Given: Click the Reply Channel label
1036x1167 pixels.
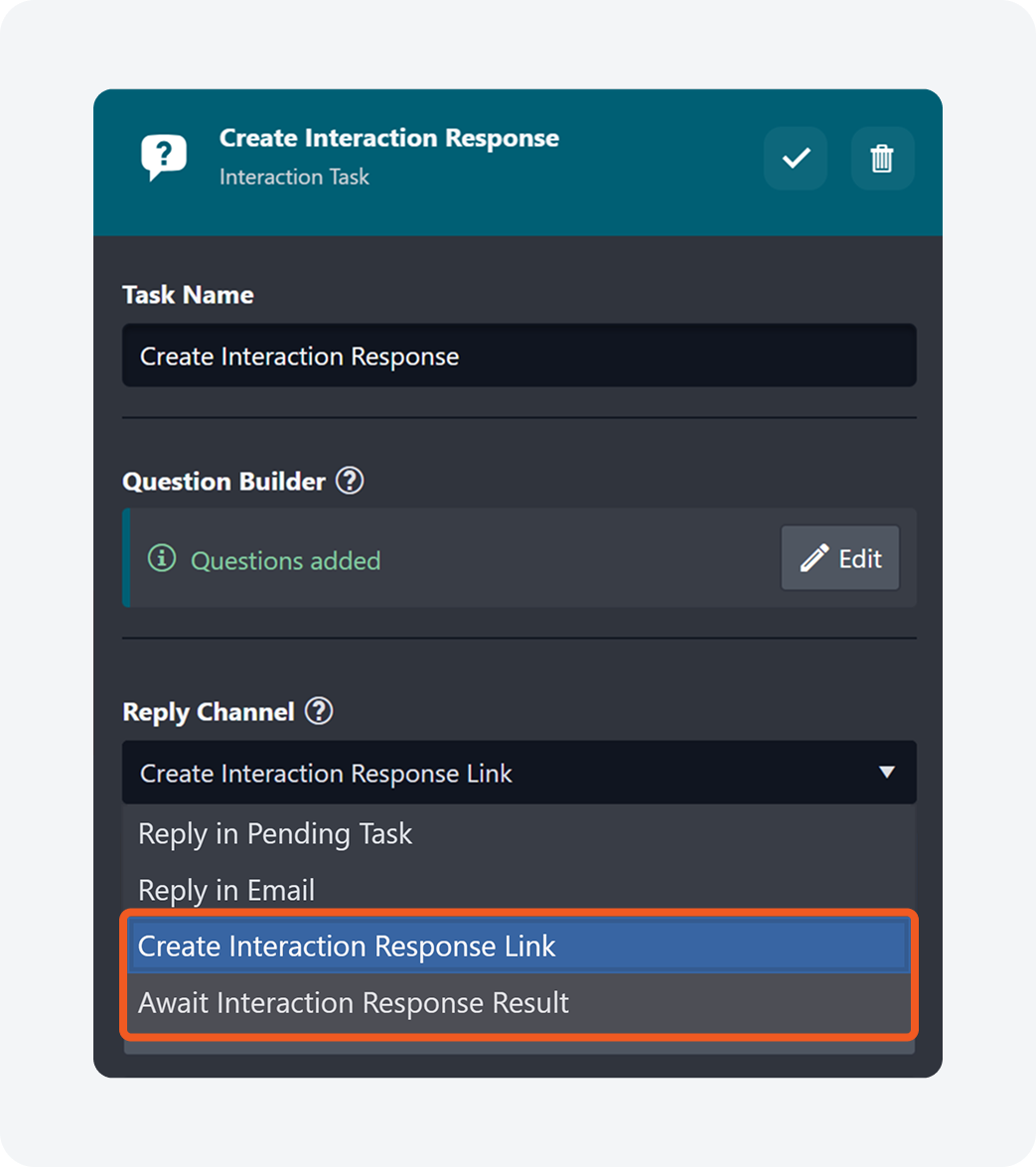Looking at the screenshot, I should point(209,713).
